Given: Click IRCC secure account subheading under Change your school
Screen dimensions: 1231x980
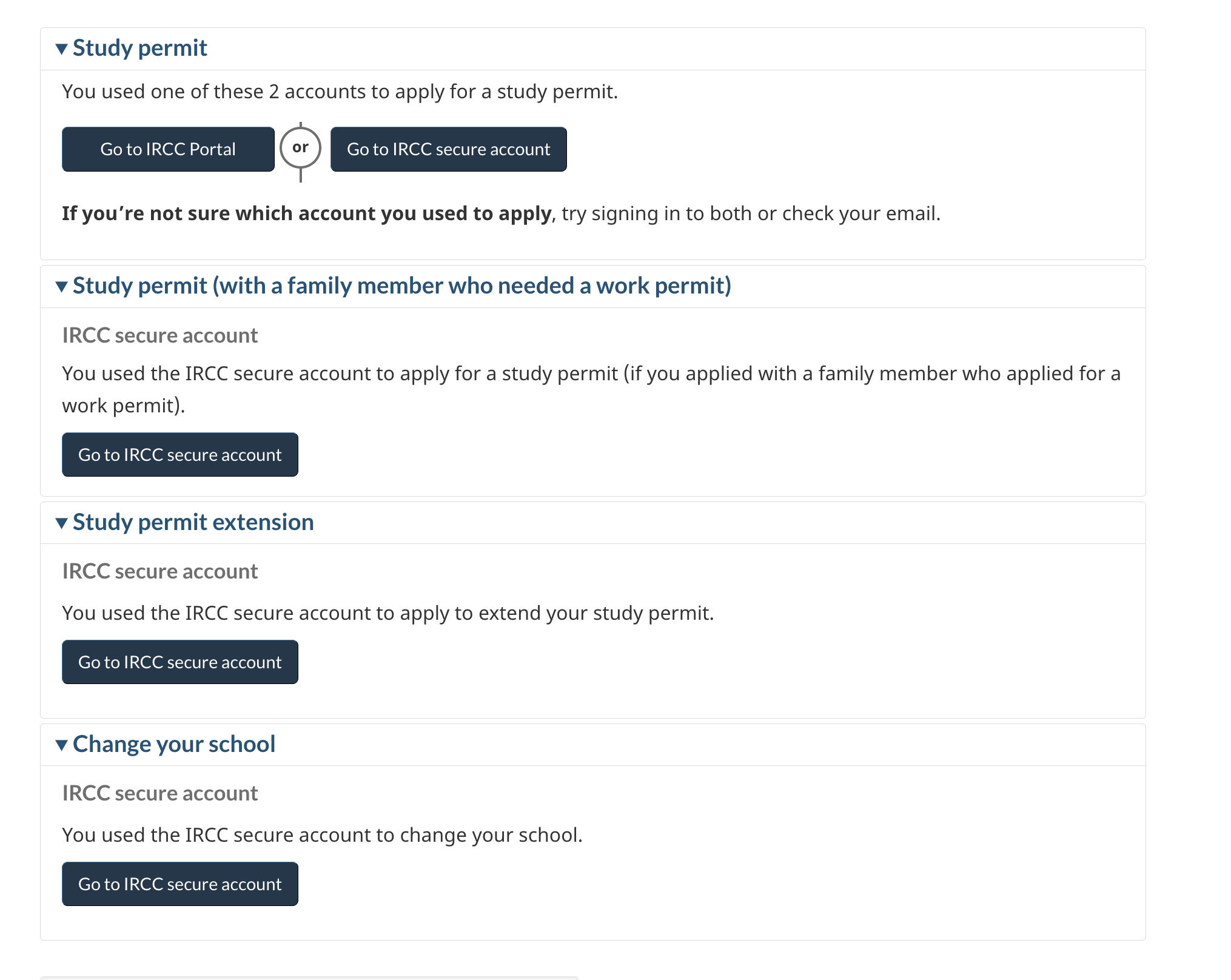Looking at the screenshot, I should pyautogui.click(x=160, y=794).
